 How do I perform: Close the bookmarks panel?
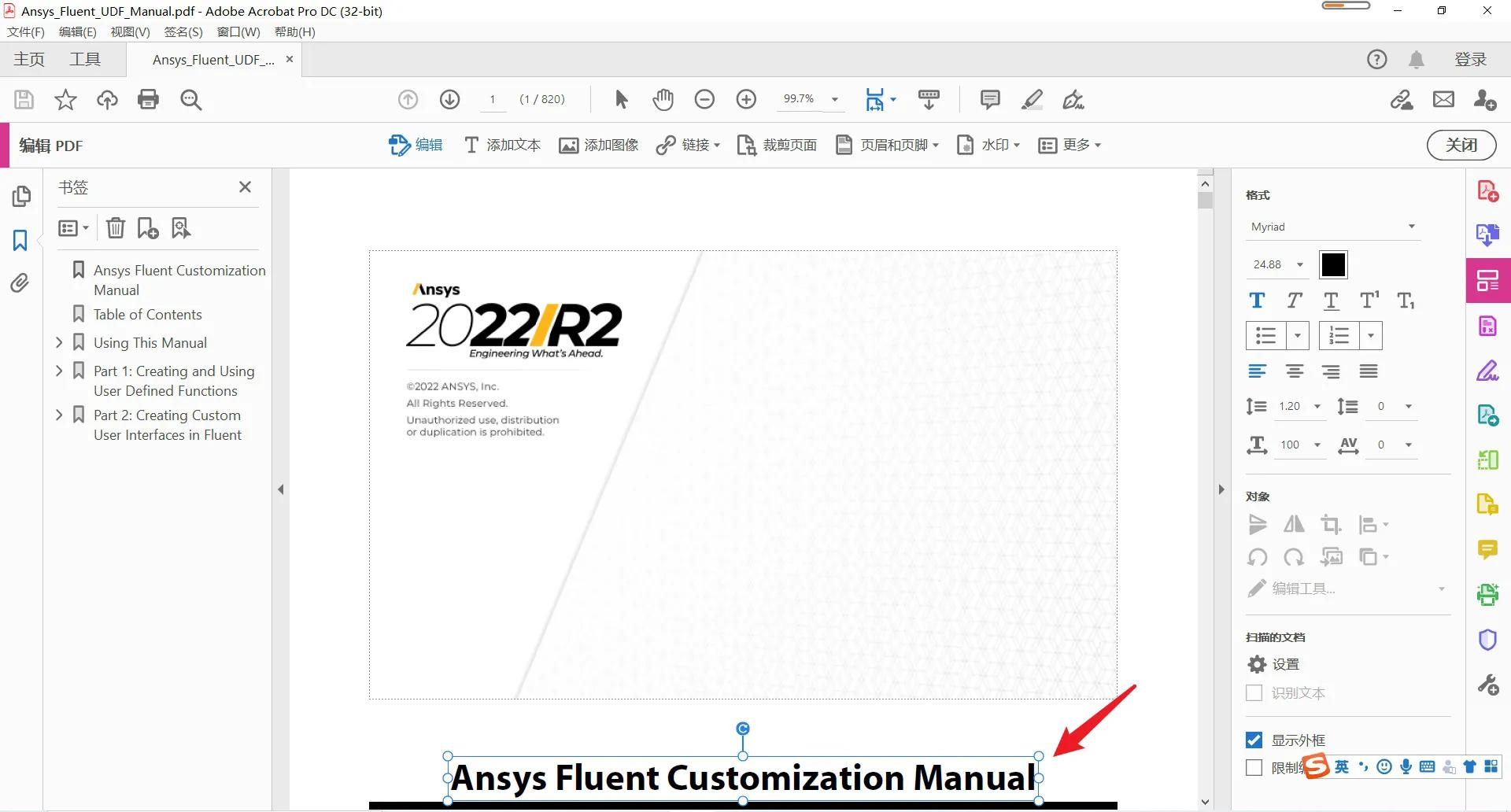click(245, 187)
